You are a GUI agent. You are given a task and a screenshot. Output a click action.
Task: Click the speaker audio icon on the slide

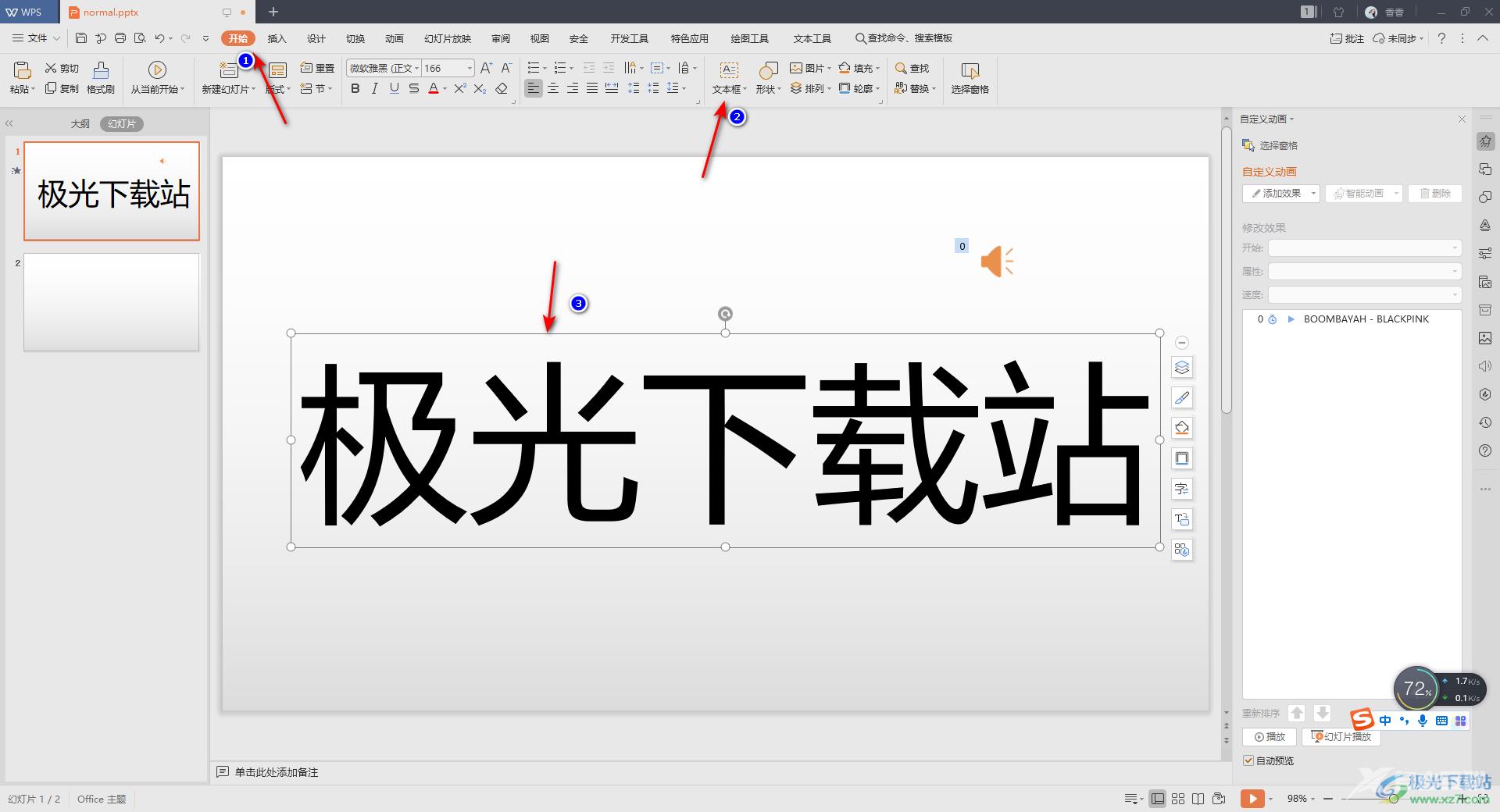pyautogui.click(x=997, y=261)
